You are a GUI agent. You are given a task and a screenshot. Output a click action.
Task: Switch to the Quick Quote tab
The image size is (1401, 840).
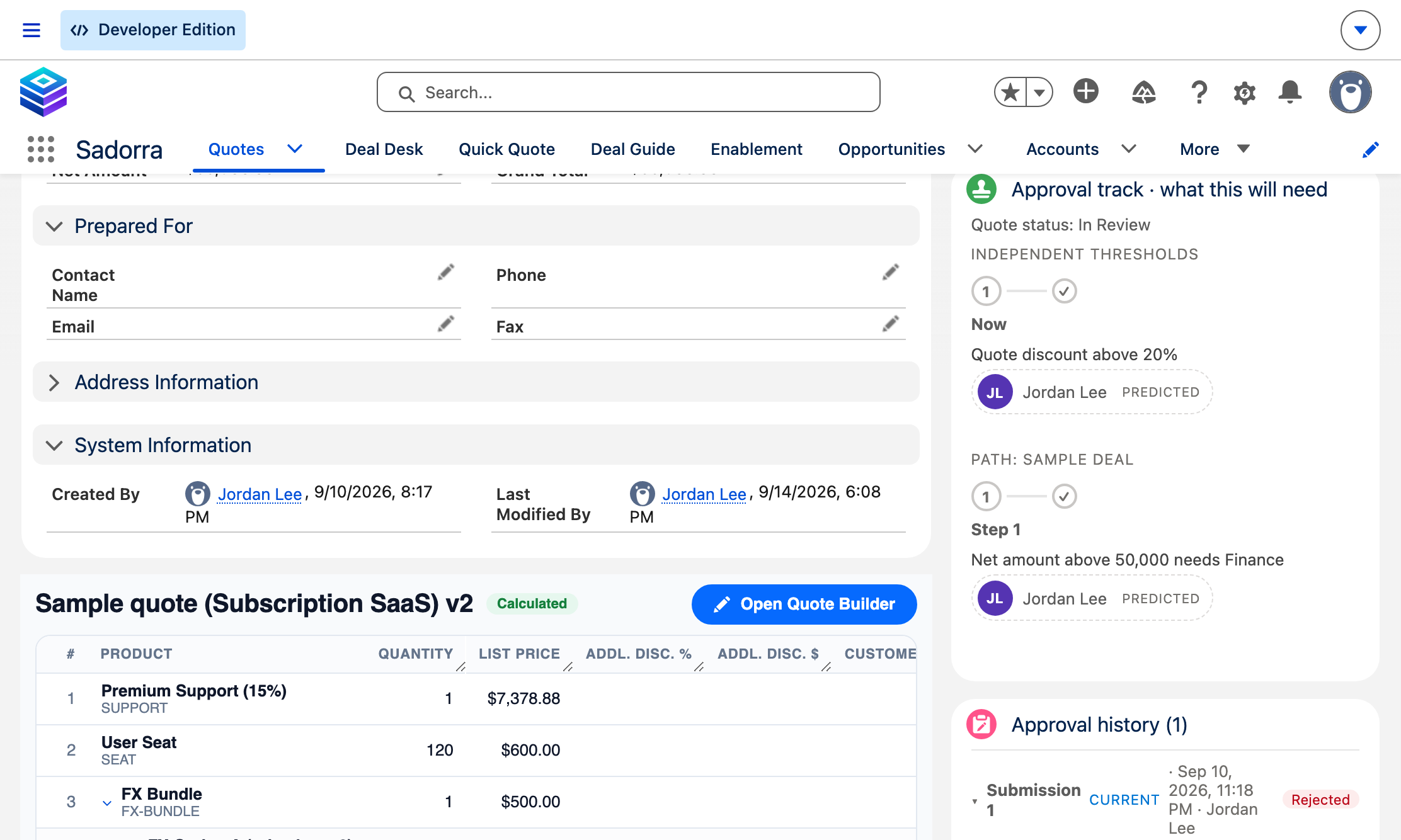(x=506, y=149)
